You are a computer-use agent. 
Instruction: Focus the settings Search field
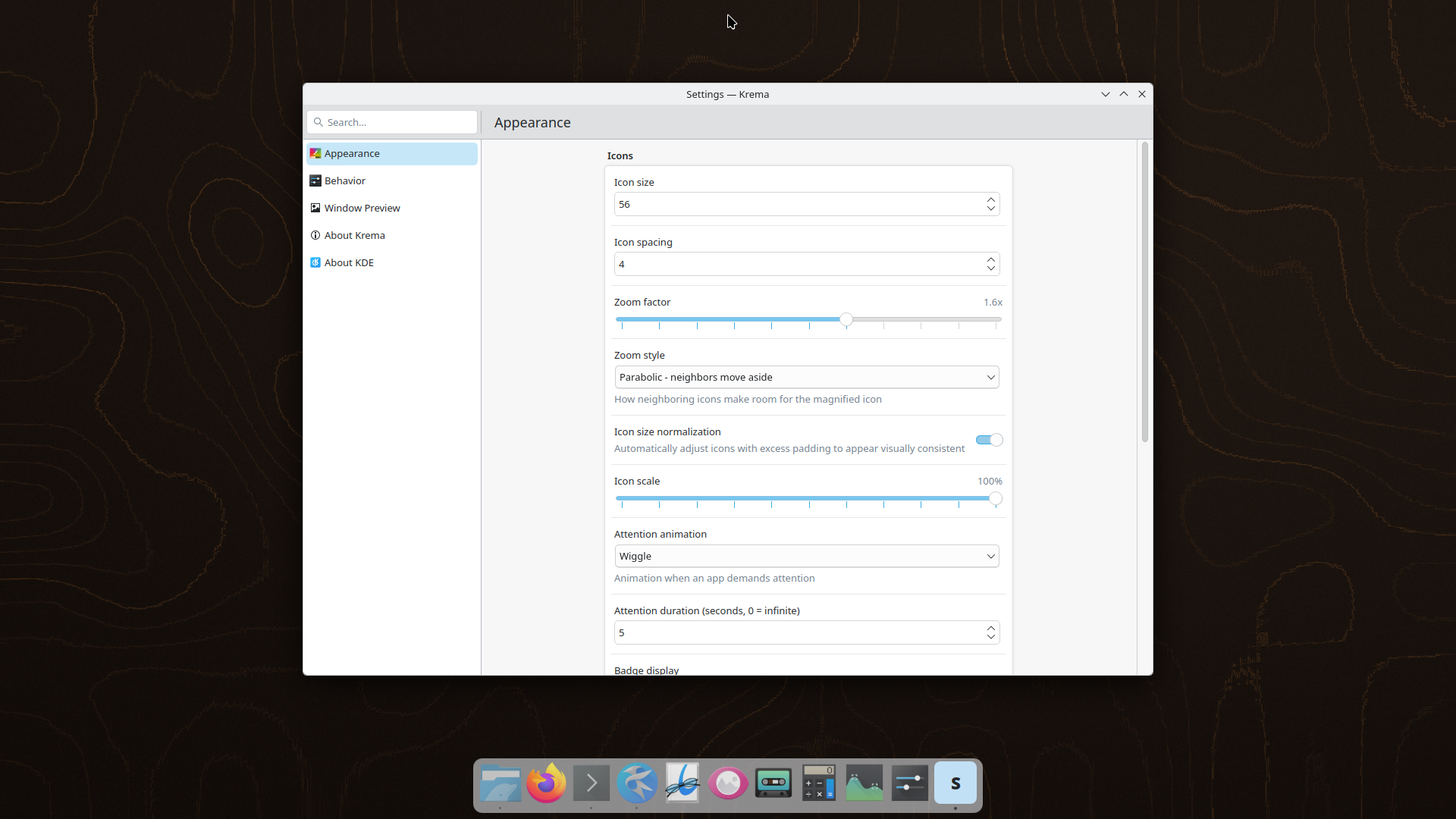click(x=392, y=122)
